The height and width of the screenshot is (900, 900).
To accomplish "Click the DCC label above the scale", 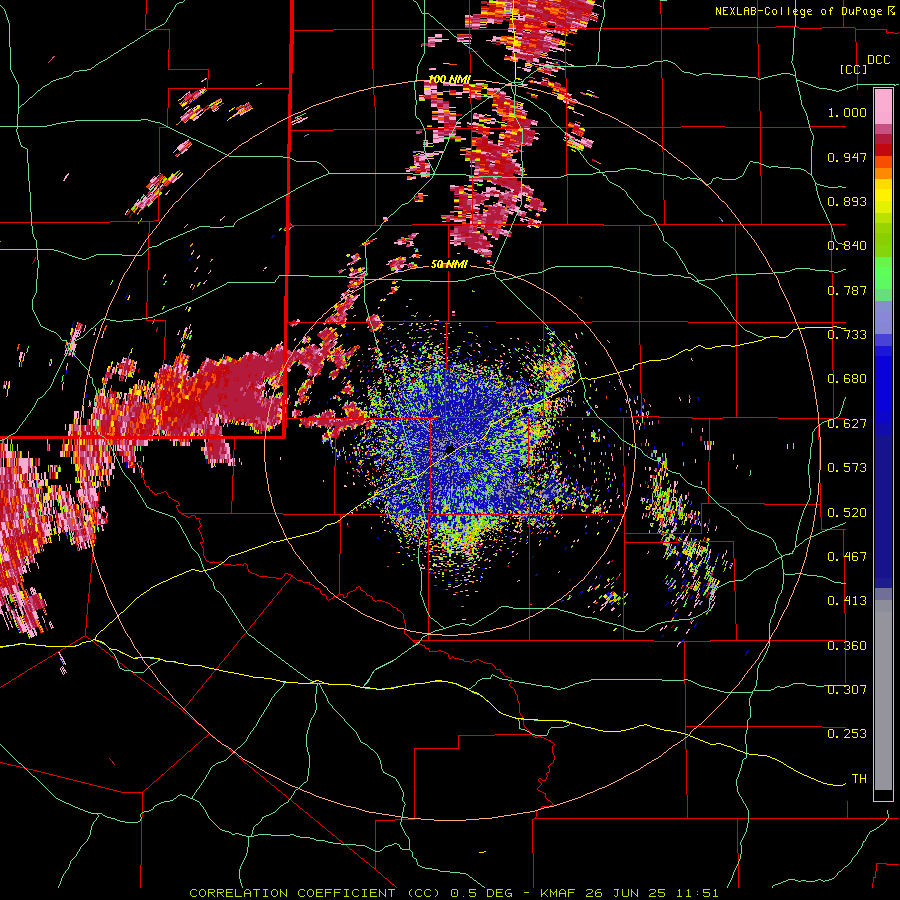I will (878, 60).
